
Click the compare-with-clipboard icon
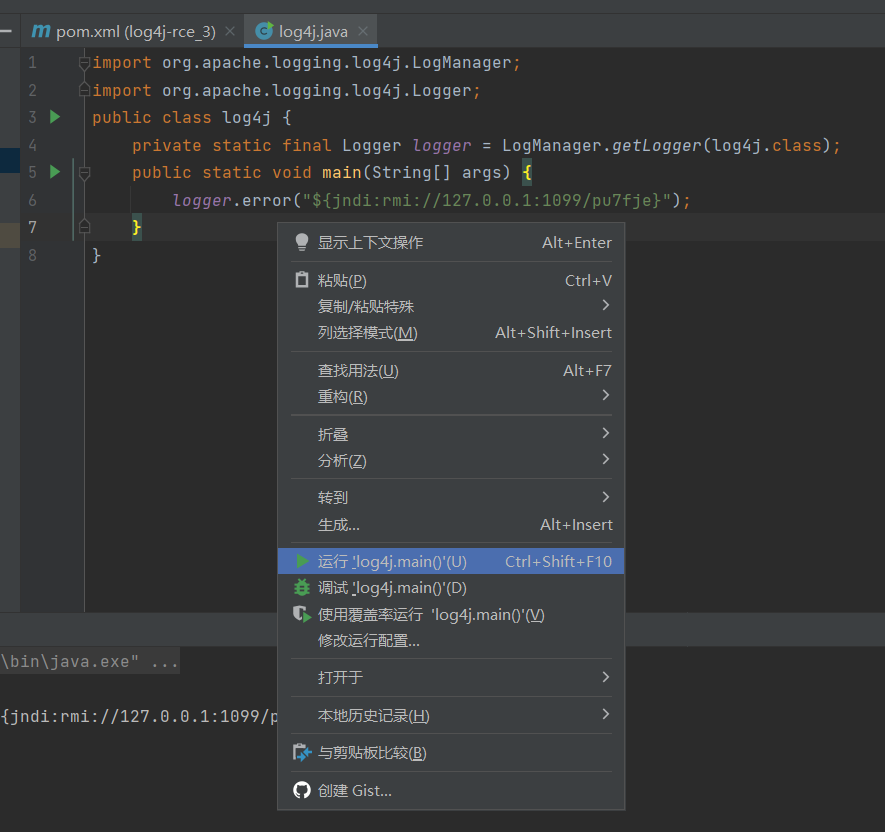pyautogui.click(x=303, y=752)
